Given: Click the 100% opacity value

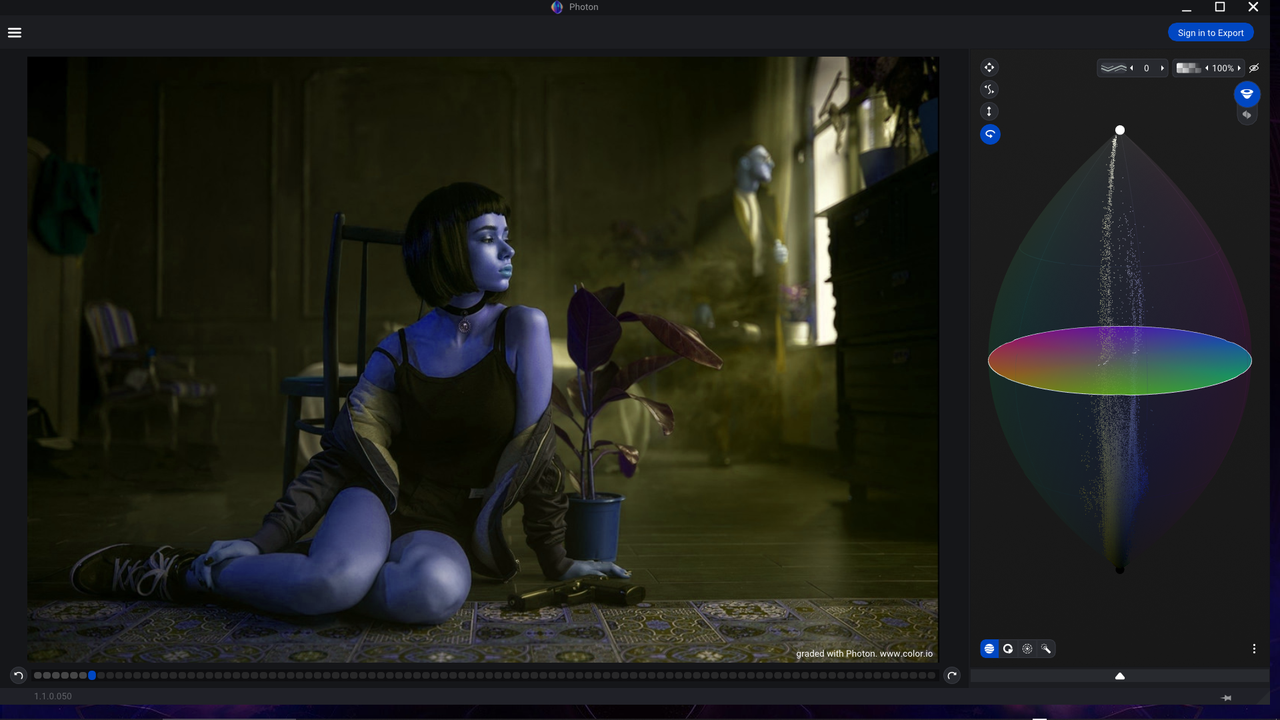Looking at the screenshot, I should pyautogui.click(x=1223, y=68).
